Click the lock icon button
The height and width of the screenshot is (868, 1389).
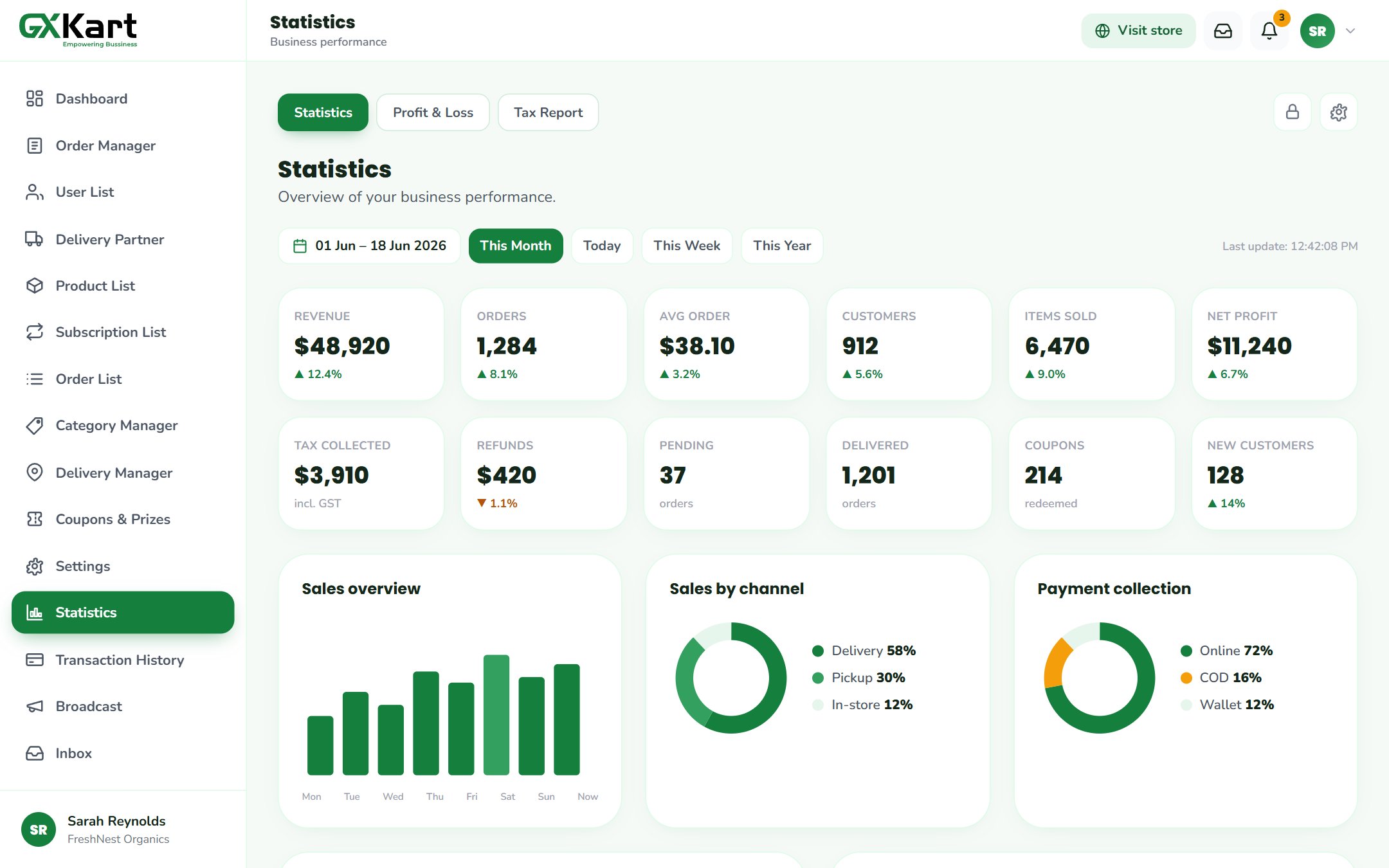pos(1292,112)
